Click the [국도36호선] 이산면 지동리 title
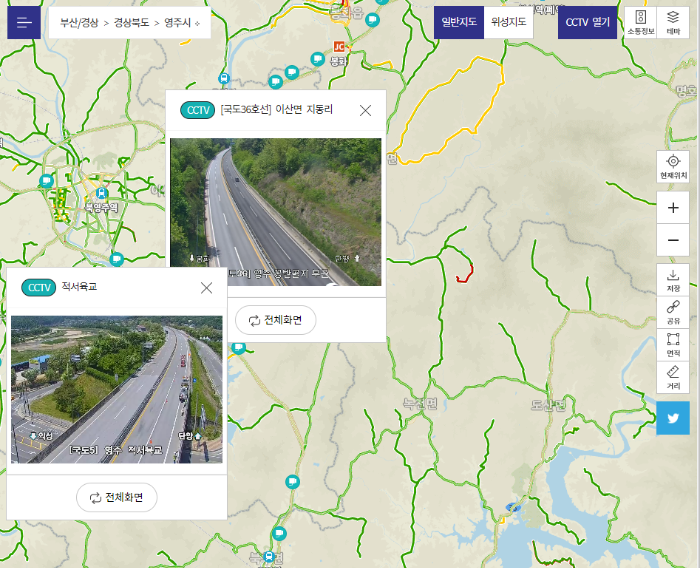Image resolution: width=700 pixels, height=568 pixels. [x=277, y=109]
